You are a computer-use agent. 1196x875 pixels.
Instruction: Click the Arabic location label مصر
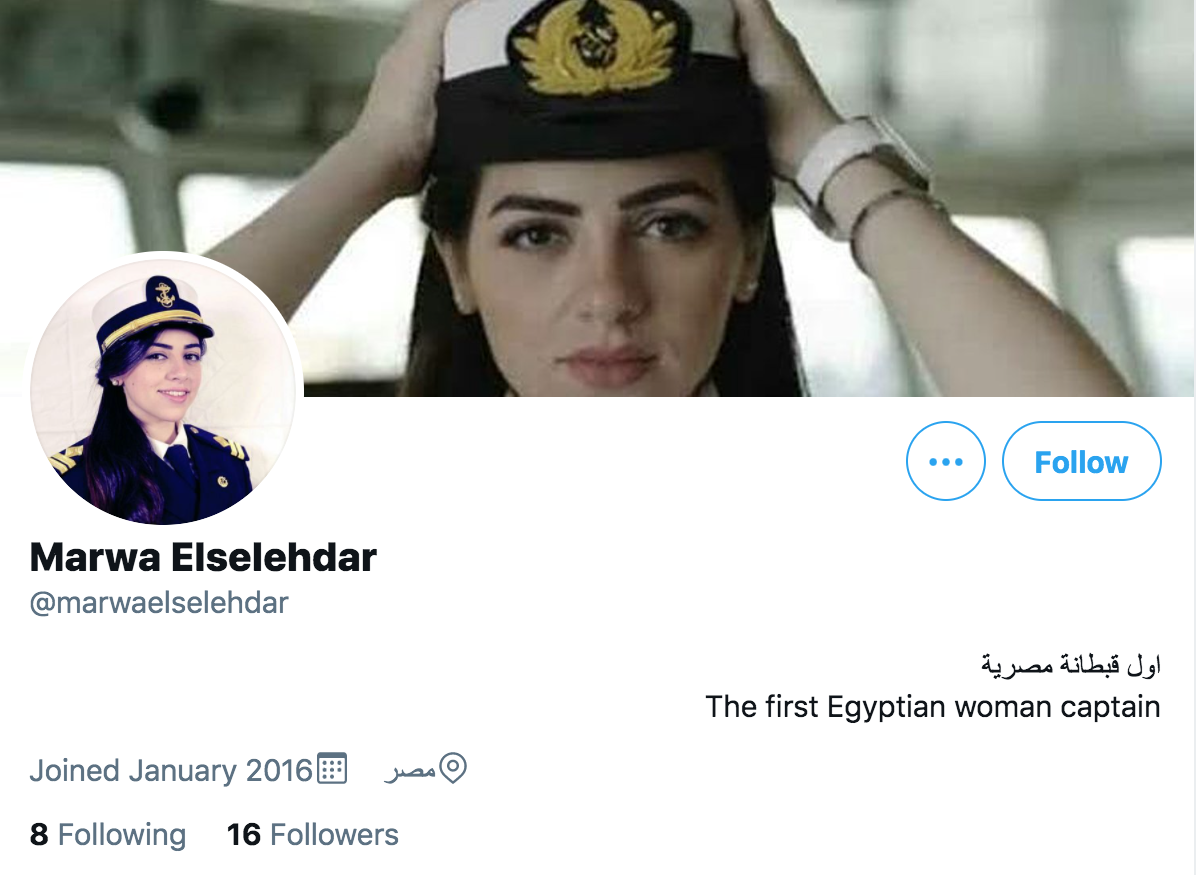pyautogui.click(x=410, y=770)
